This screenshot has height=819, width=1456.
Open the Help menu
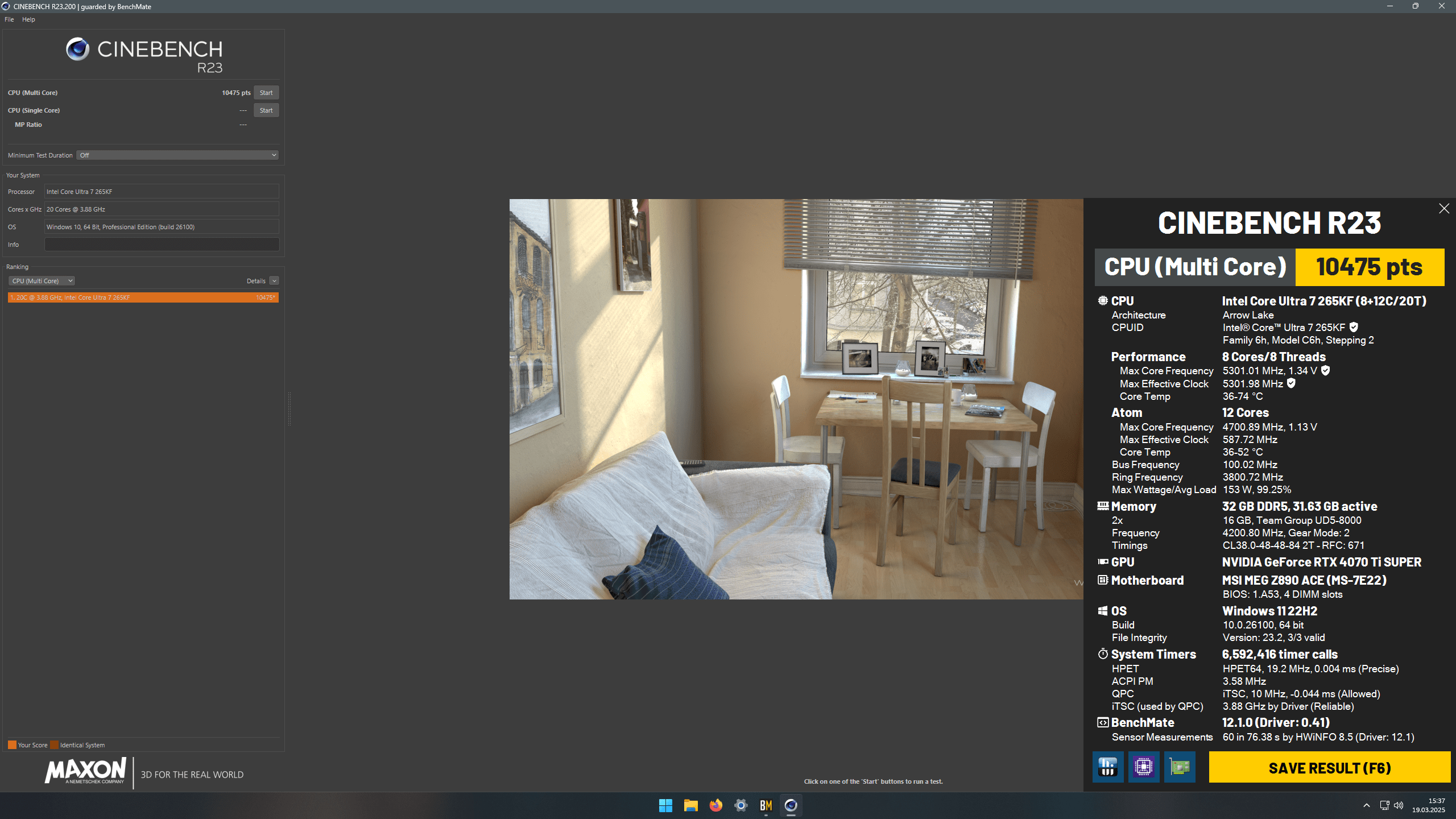(28, 19)
